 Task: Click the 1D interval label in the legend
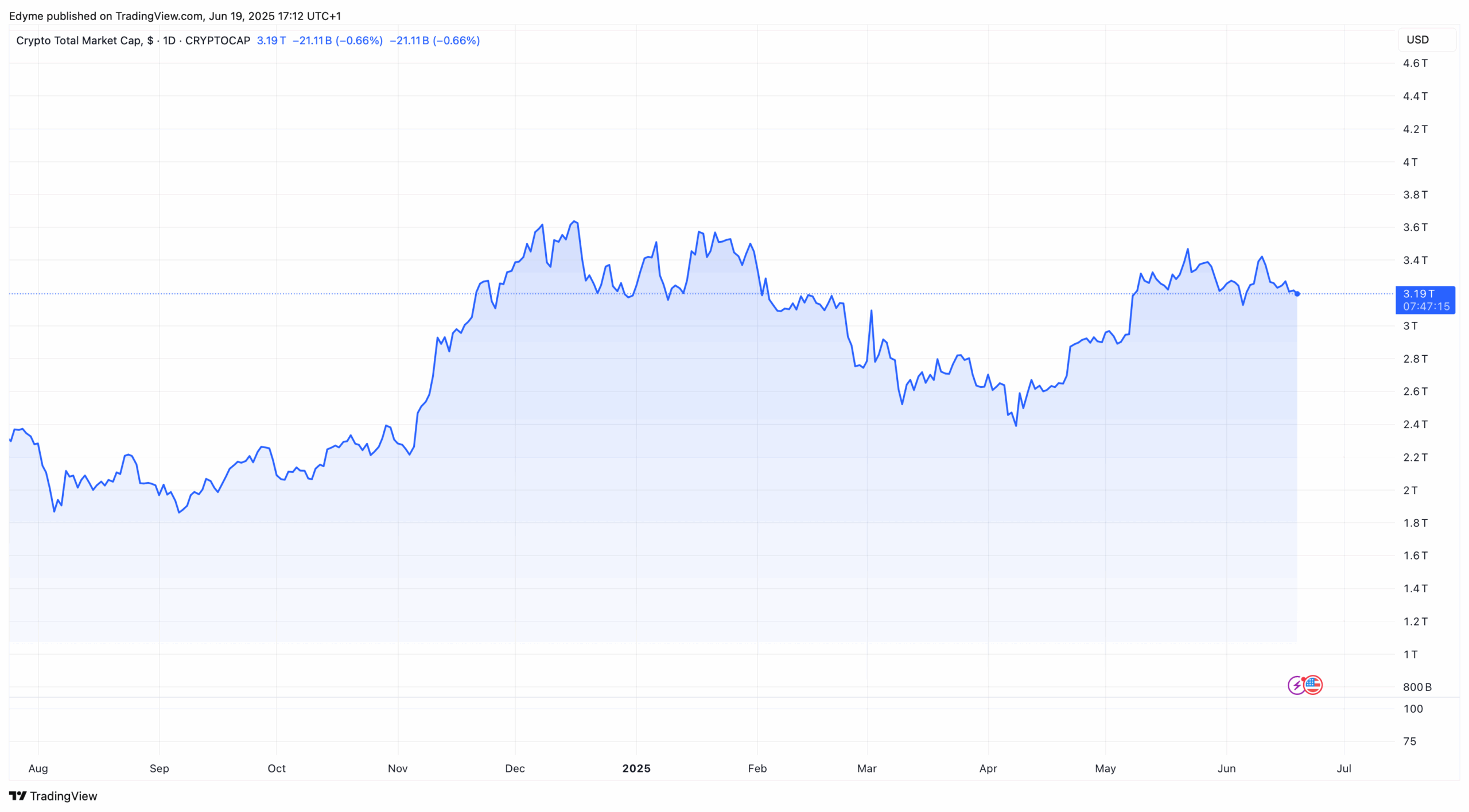pos(169,41)
